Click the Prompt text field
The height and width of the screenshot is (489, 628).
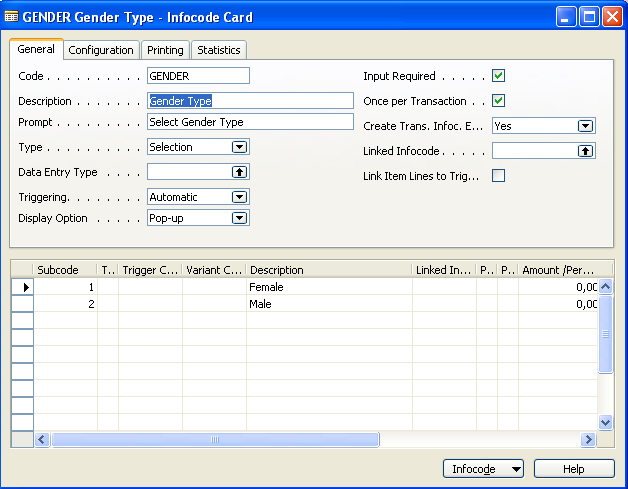point(250,122)
